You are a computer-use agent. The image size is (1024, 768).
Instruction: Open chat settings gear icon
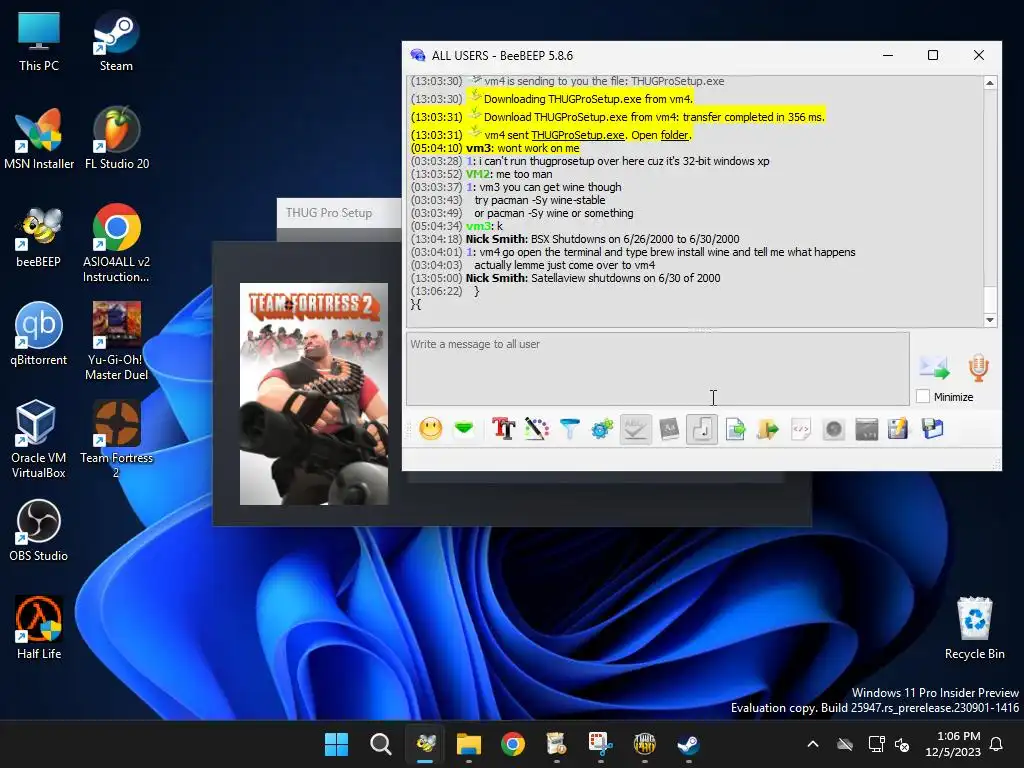point(602,429)
